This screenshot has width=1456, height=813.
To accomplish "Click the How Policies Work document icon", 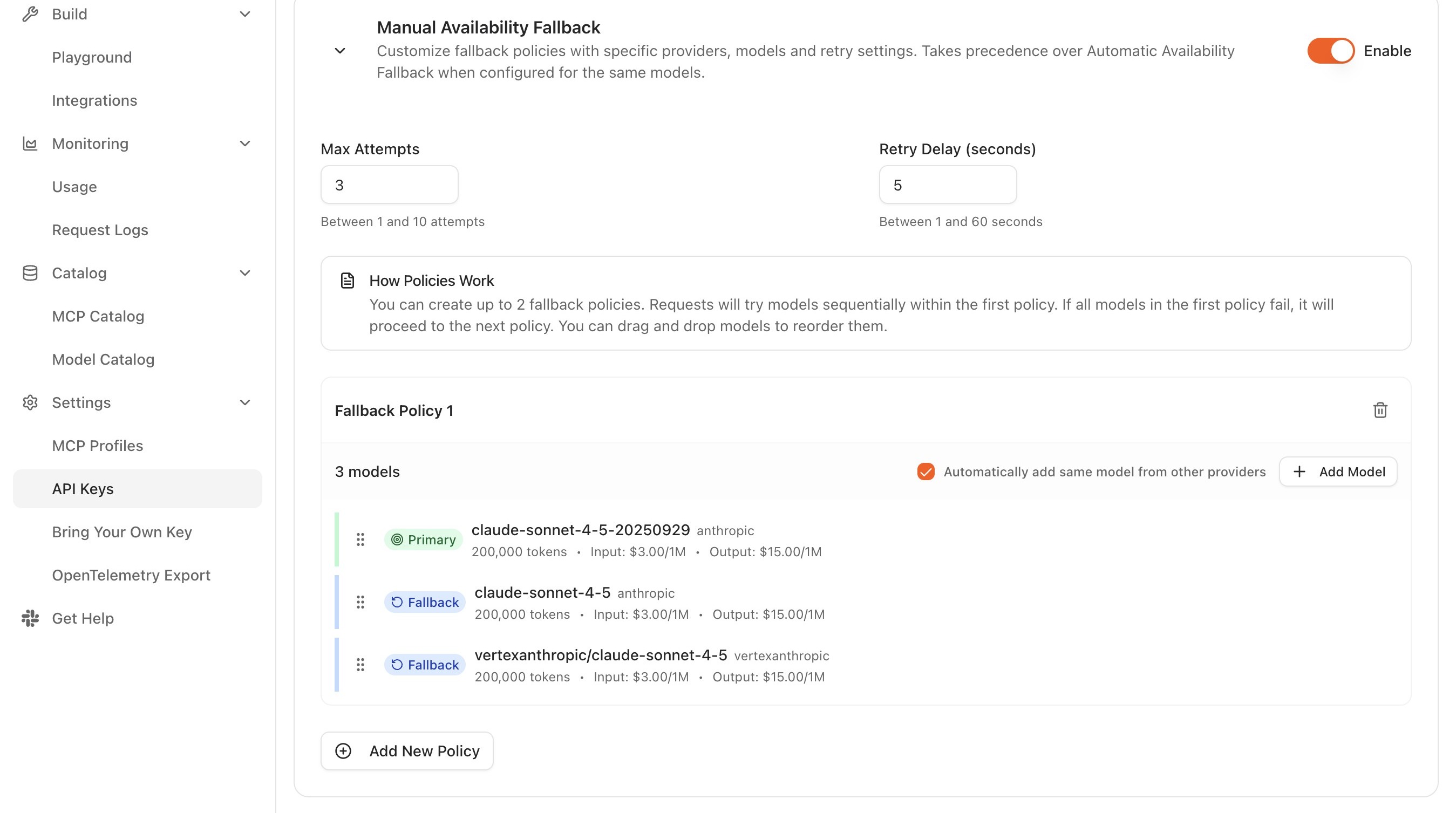I will coord(347,280).
